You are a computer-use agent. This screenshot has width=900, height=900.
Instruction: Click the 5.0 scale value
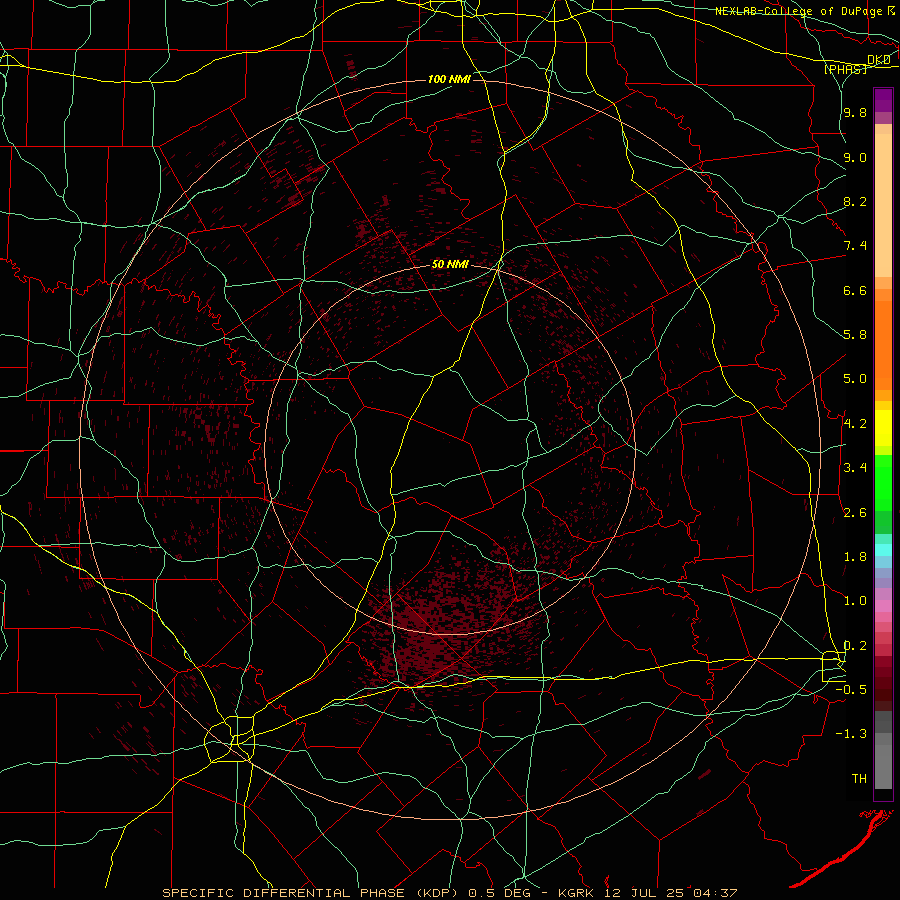pyautogui.click(x=855, y=379)
